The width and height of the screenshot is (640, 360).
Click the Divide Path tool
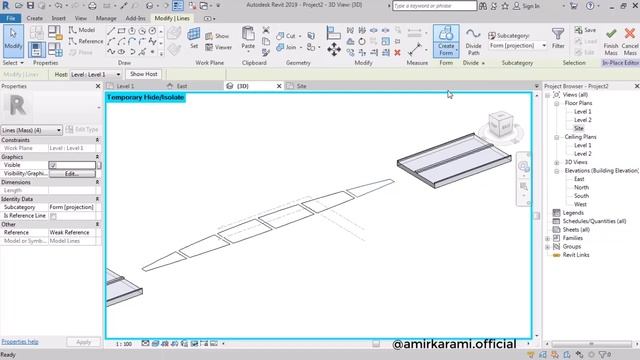[x=473, y=41]
